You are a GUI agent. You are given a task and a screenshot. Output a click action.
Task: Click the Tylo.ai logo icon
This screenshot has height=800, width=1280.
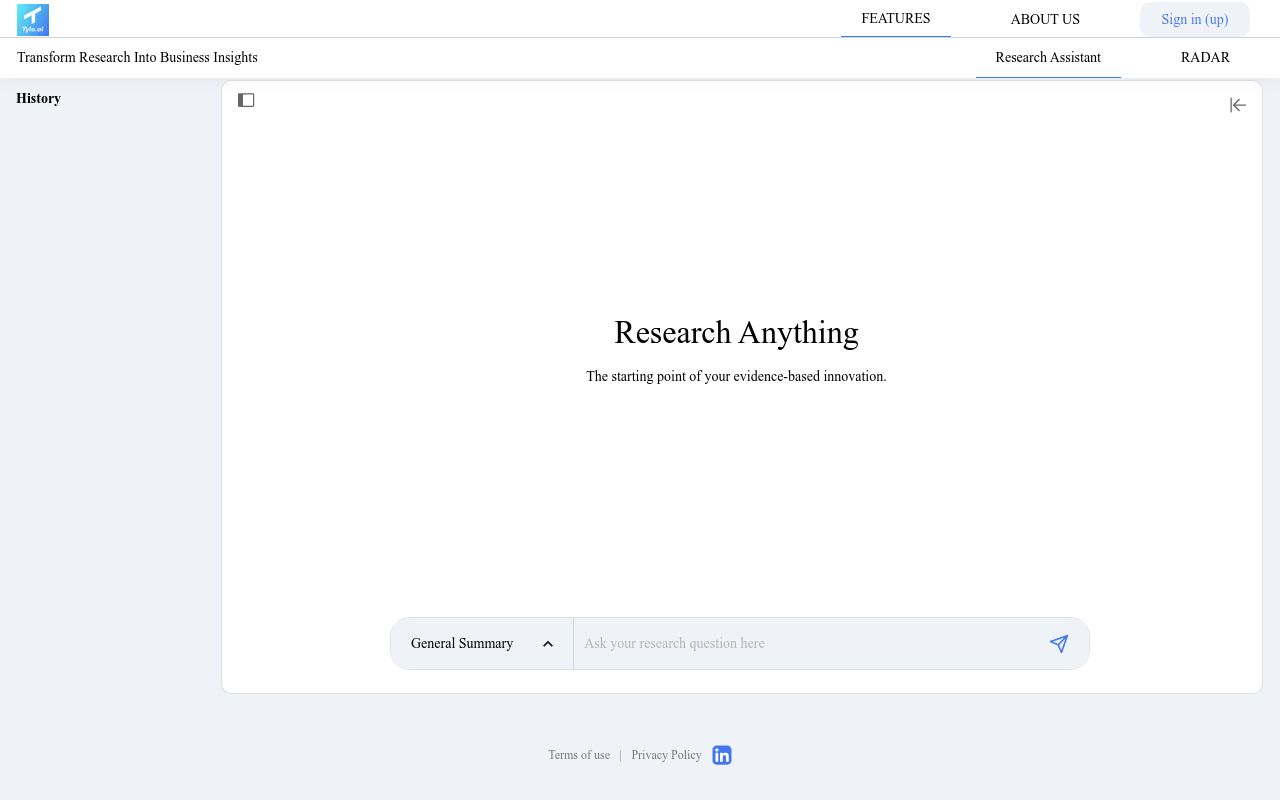tap(33, 20)
